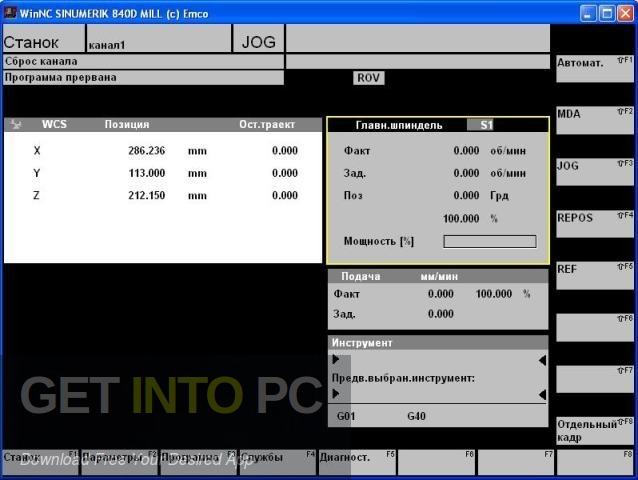Viewport: 638px width, 480px height.
Task: Click the Сброс канала status line
Action: [143, 62]
